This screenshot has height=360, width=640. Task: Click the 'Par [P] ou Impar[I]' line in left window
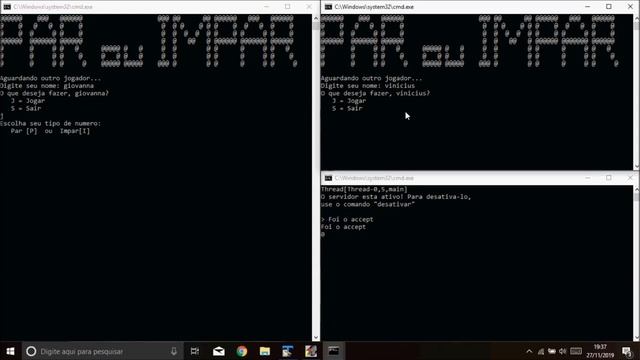(50, 131)
